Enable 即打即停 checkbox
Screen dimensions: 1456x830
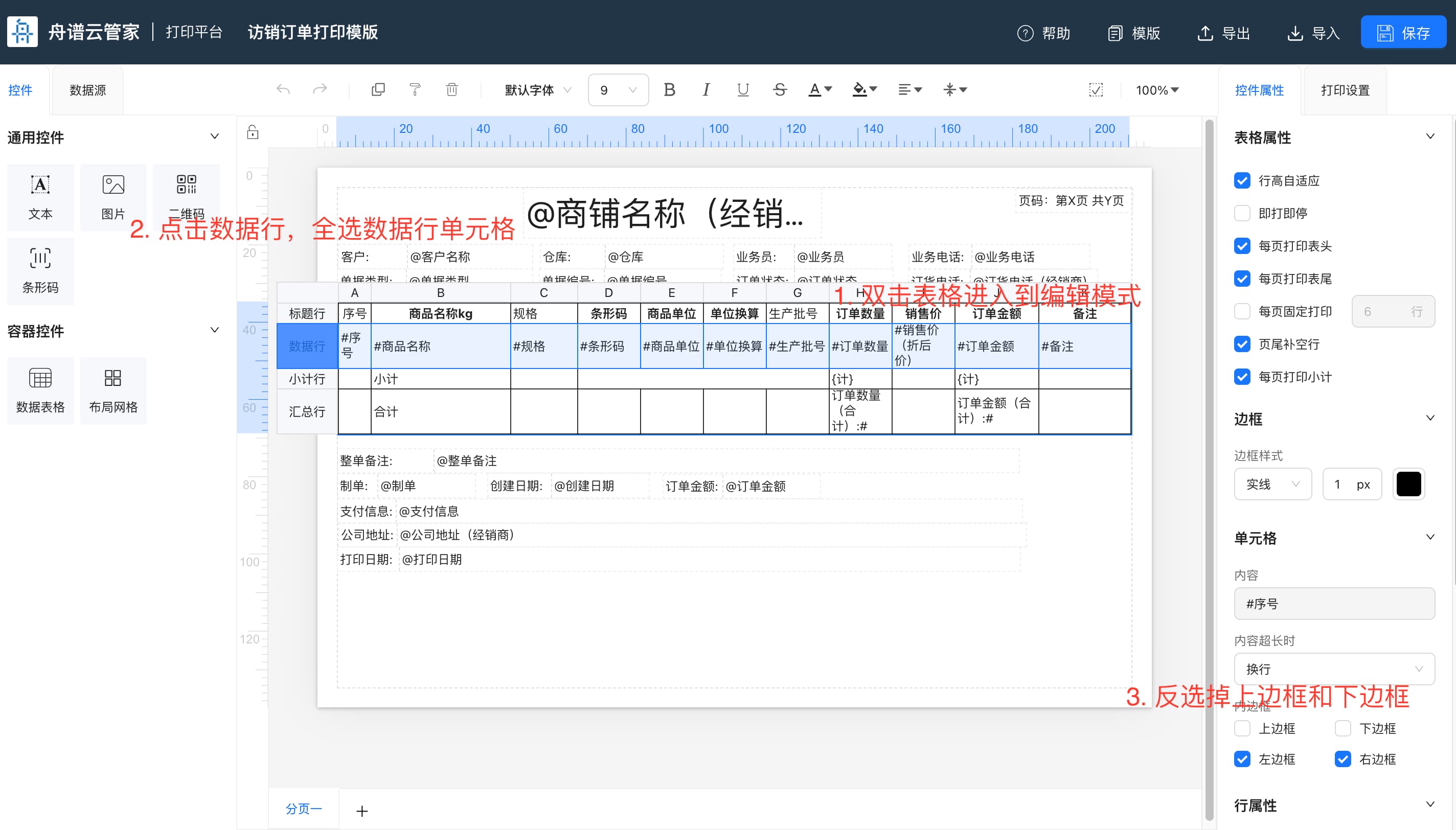tap(1242, 213)
